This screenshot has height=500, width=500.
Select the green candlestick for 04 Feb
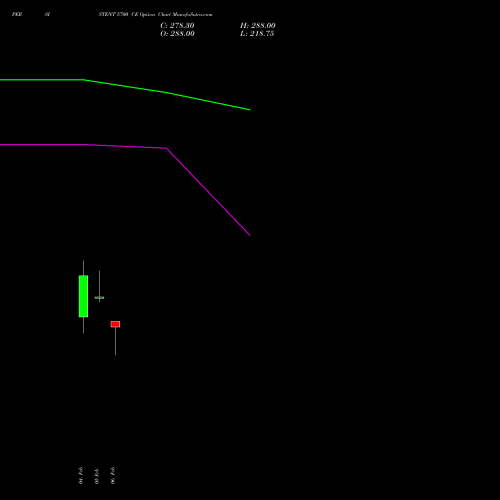[83, 296]
